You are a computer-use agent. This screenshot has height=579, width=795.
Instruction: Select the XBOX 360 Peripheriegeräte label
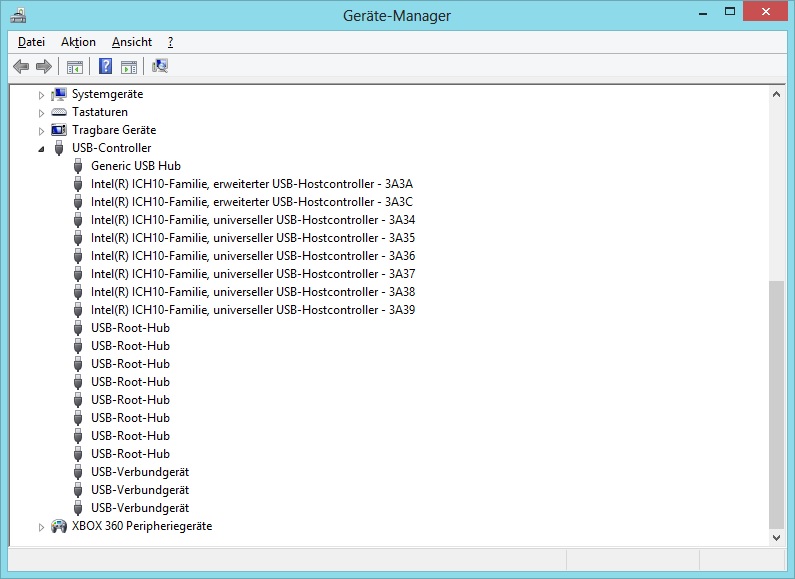pos(142,526)
